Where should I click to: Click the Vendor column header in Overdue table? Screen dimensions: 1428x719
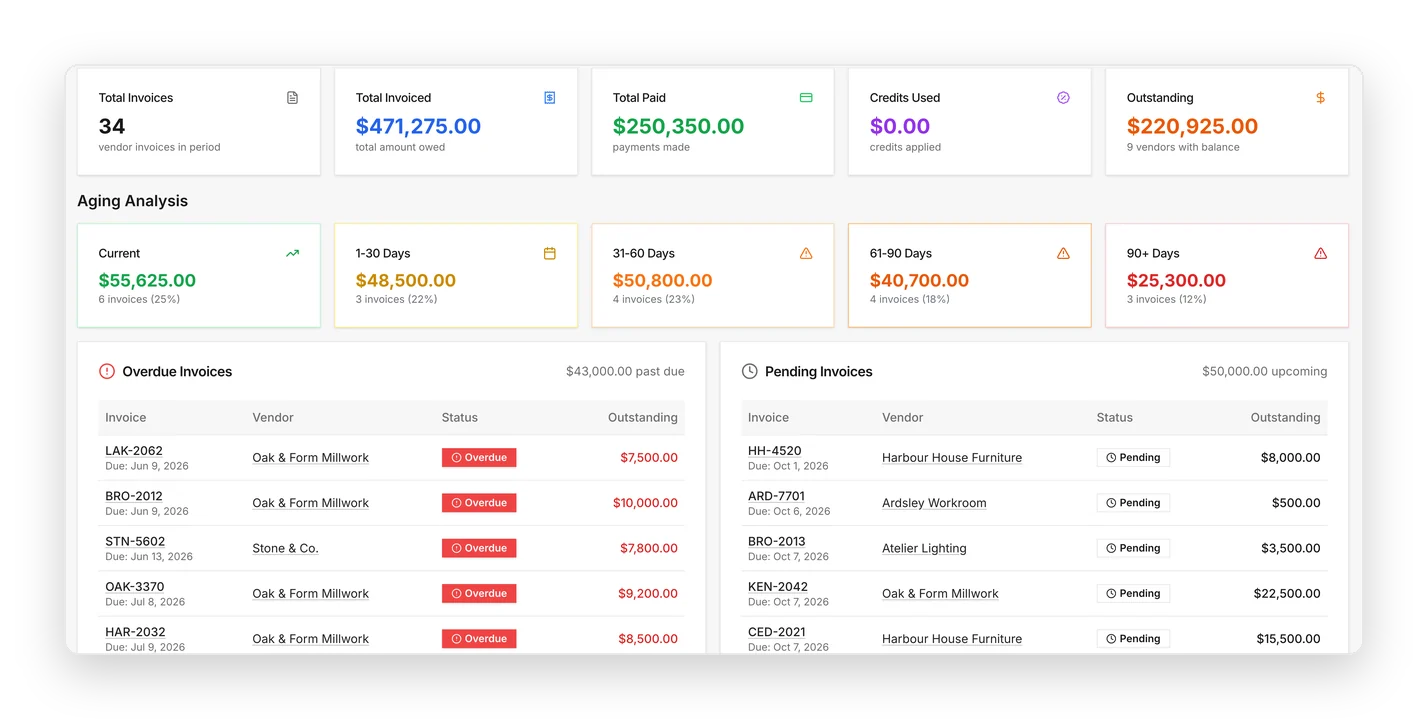273,418
